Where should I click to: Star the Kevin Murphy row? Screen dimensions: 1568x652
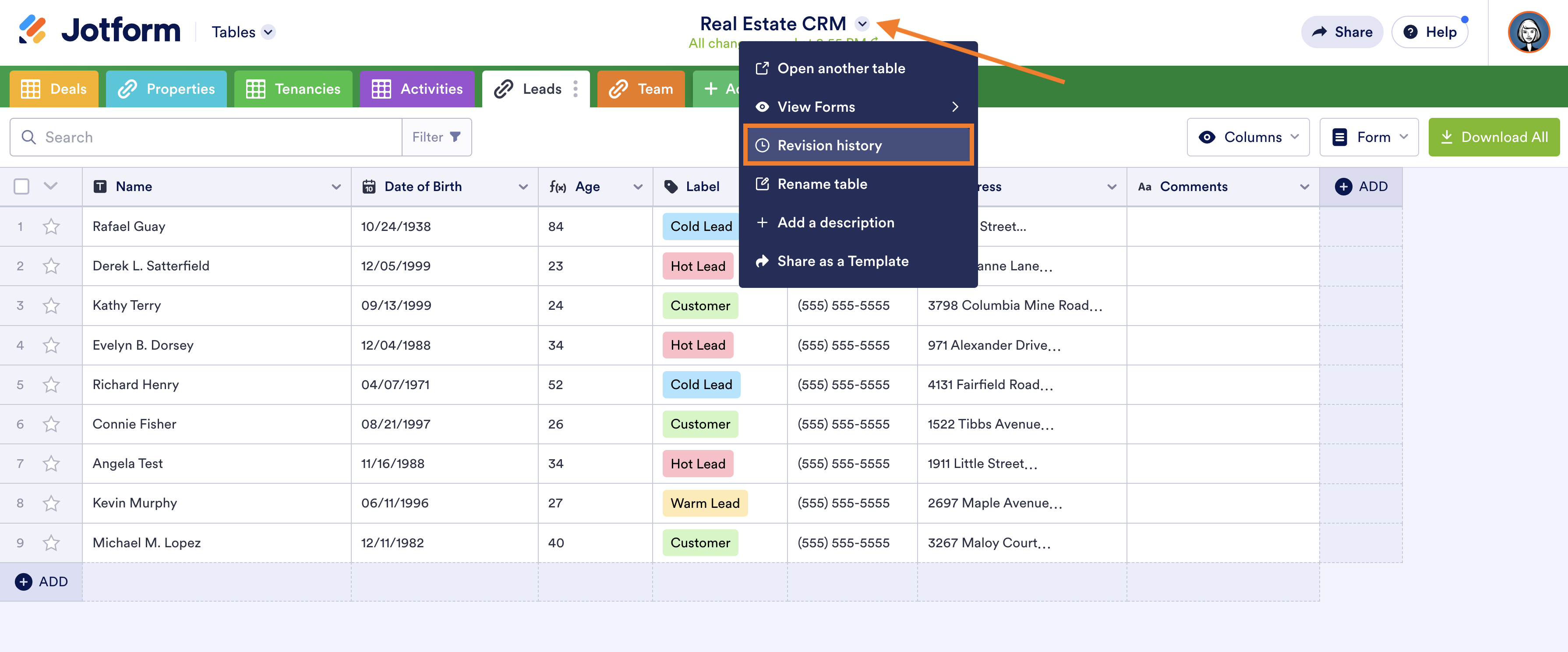pos(51,503)
